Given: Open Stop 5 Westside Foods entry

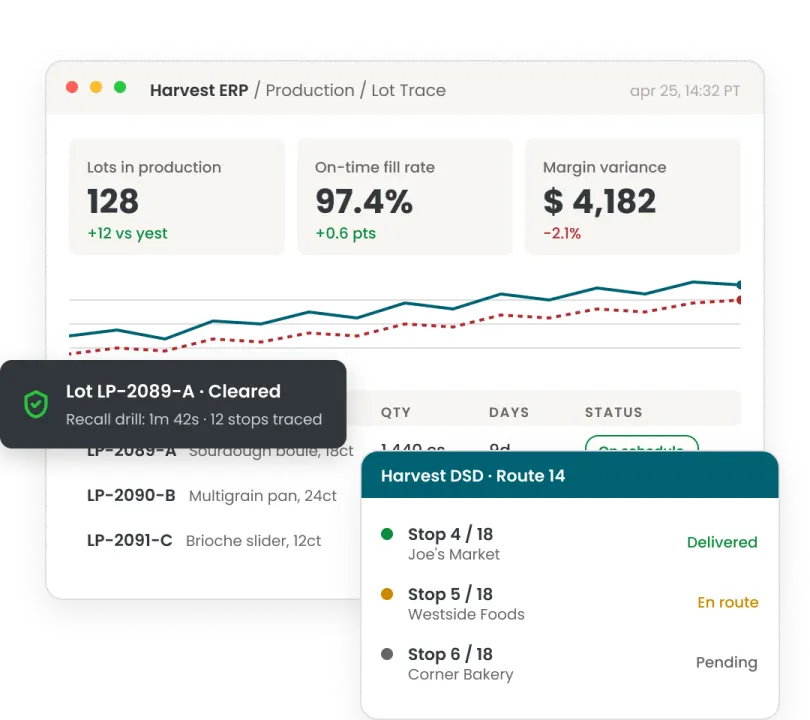Looking at the screenshot, I should click(569, 603).
